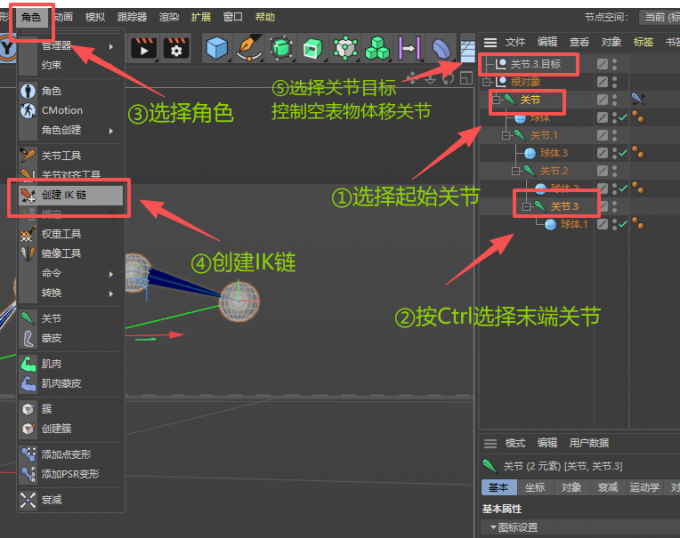Open the 角色 menu in menu bar
The width and height of the screenshot is (680, 538).
pos(31,17)
